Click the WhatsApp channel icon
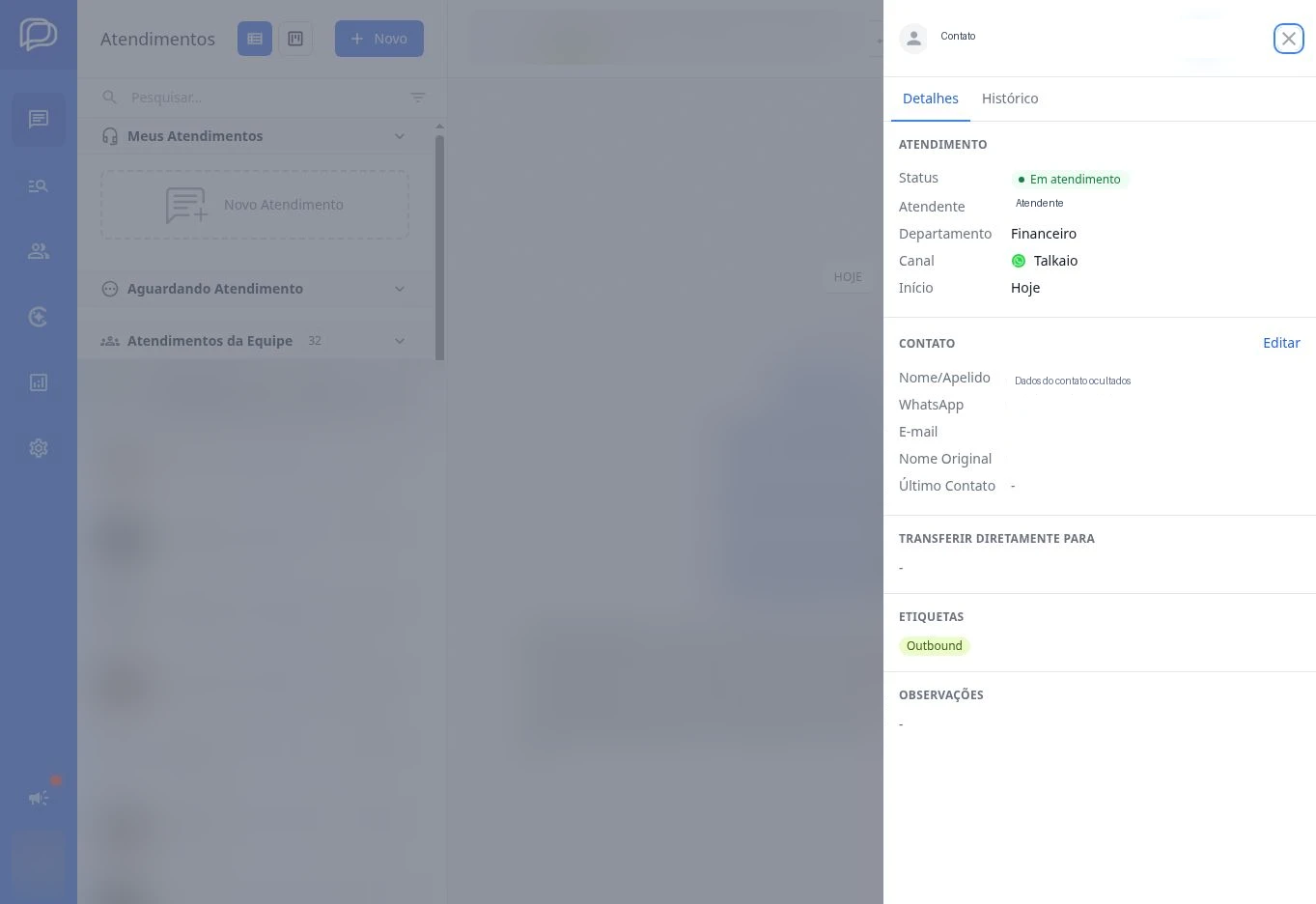The height and width of the screenshot is (904, 1316). [x=1019, y=261]
